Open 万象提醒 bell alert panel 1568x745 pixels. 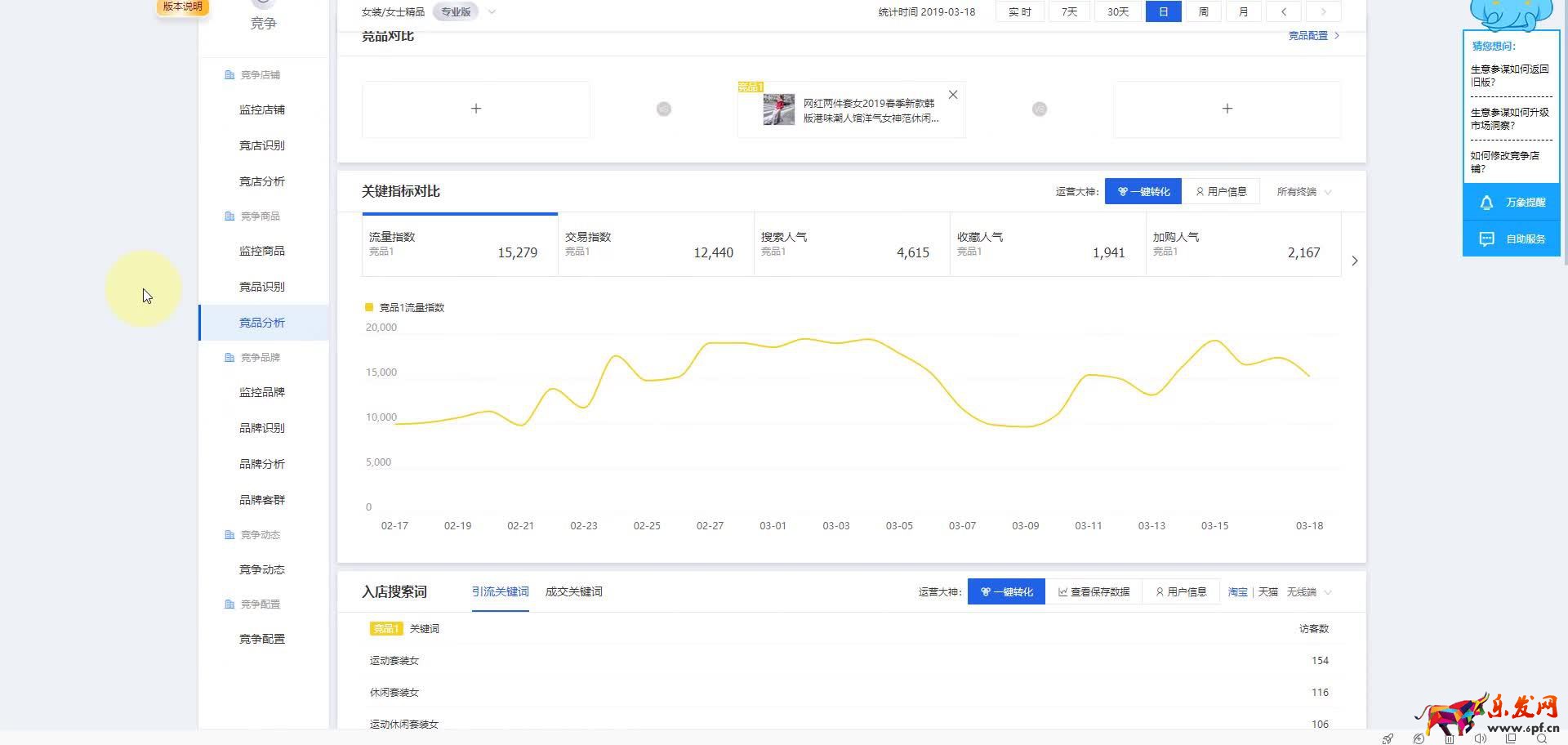[1511, 202]
